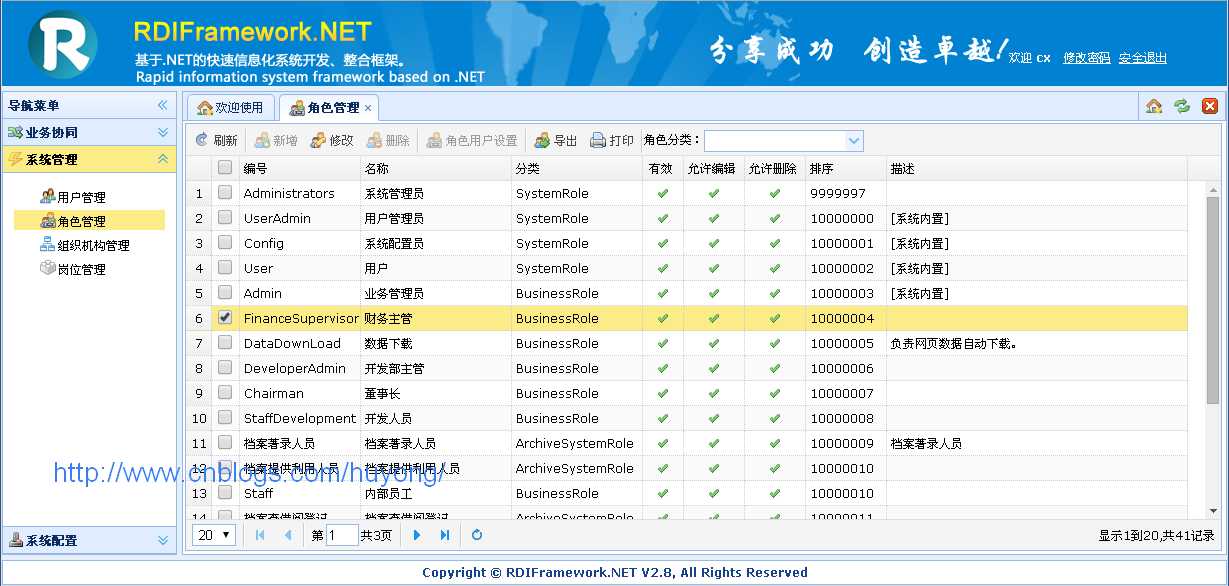This screenshot has height=586, width=1229.
Task: Click the 名称 column header
Action: click(x=435, y=168)
